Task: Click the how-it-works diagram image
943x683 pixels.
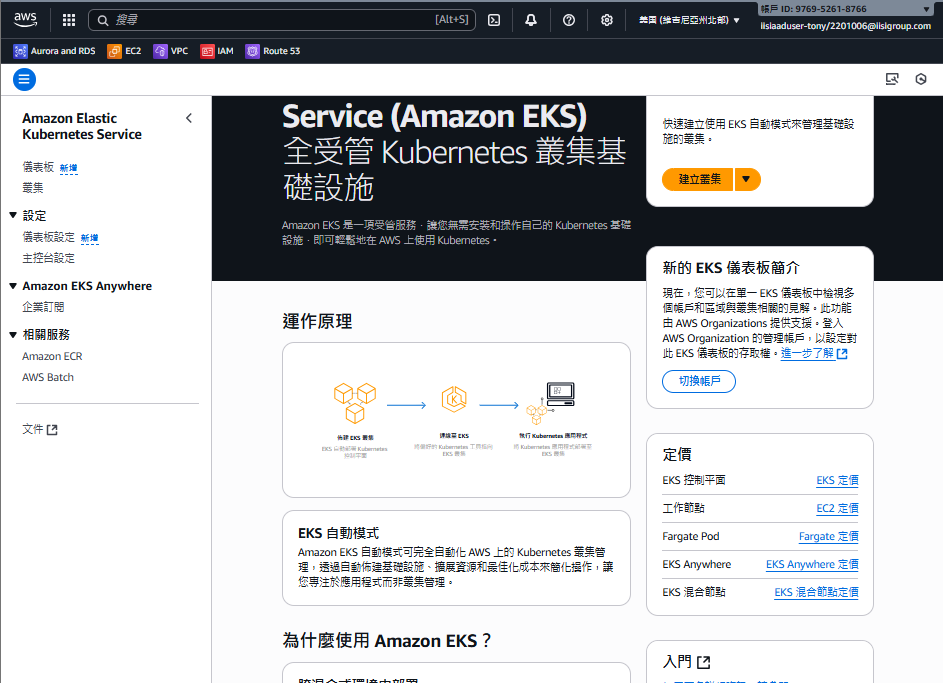Action: click(x=456, y=419)
